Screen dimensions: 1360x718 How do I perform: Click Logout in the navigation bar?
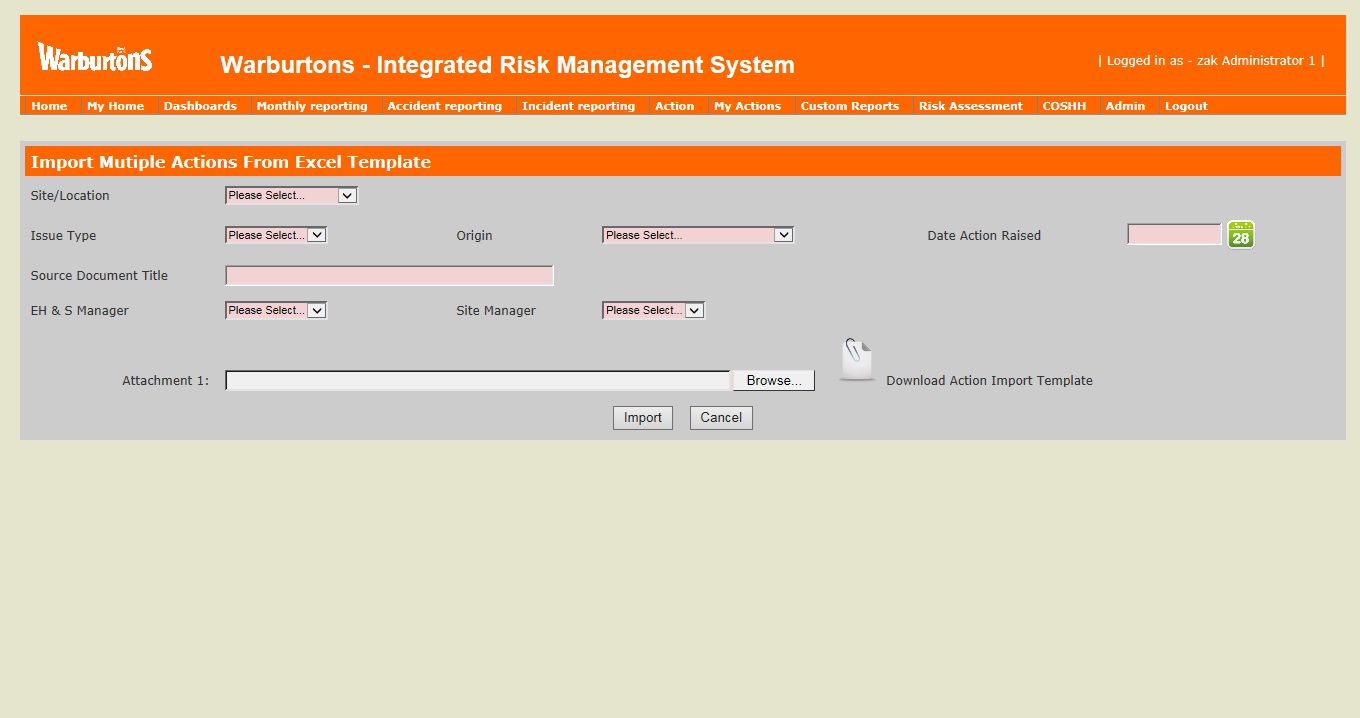click(1186, 106)
